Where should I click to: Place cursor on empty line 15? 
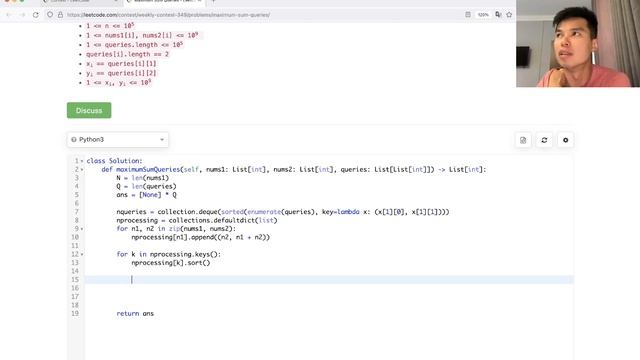[329, 280]
